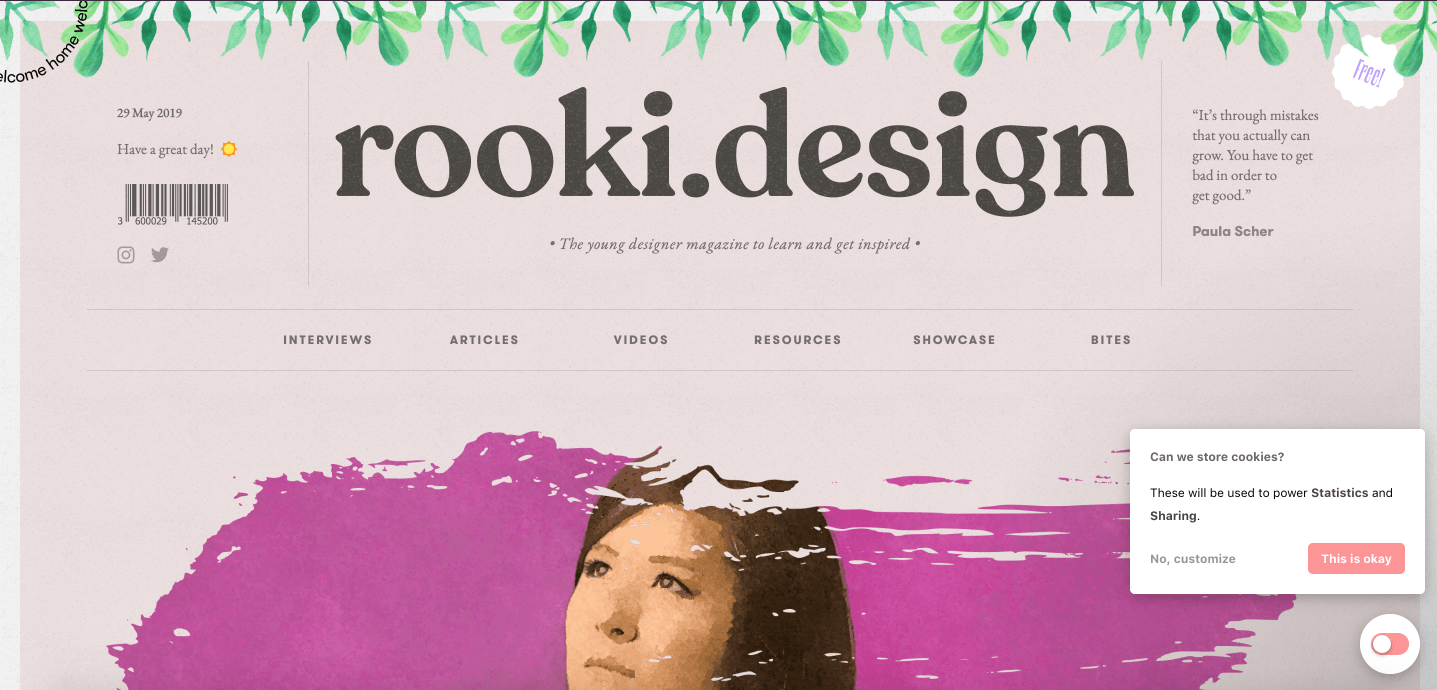This screenshot has width=1437, height=690.
Task: Open the Interviews menu item
Action: point(327,340)
